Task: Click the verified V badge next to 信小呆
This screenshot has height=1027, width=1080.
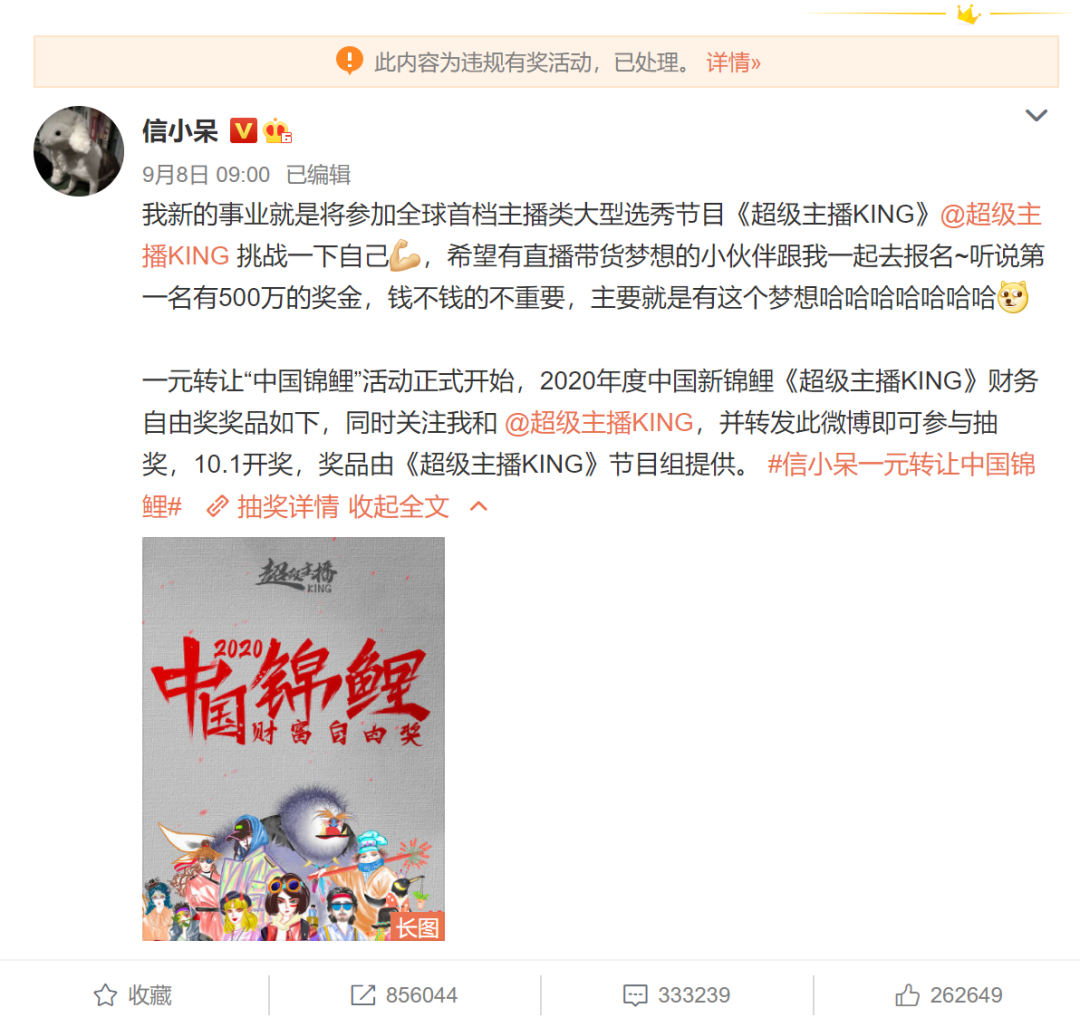Action: pyautogui.click(x=243, y=130)
